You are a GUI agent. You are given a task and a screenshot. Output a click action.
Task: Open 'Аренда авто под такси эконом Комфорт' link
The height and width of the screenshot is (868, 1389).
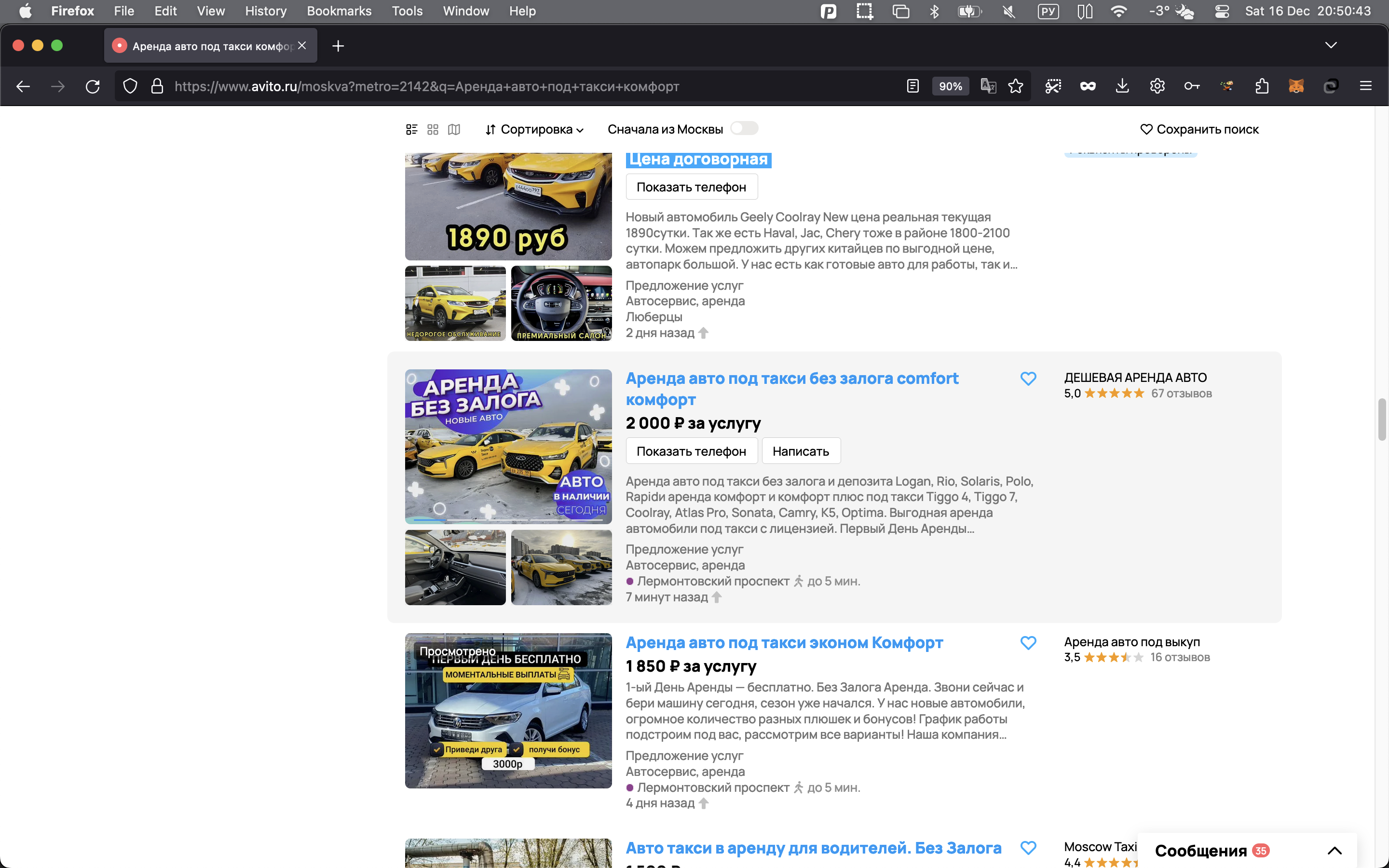click(x=784, y=642)
